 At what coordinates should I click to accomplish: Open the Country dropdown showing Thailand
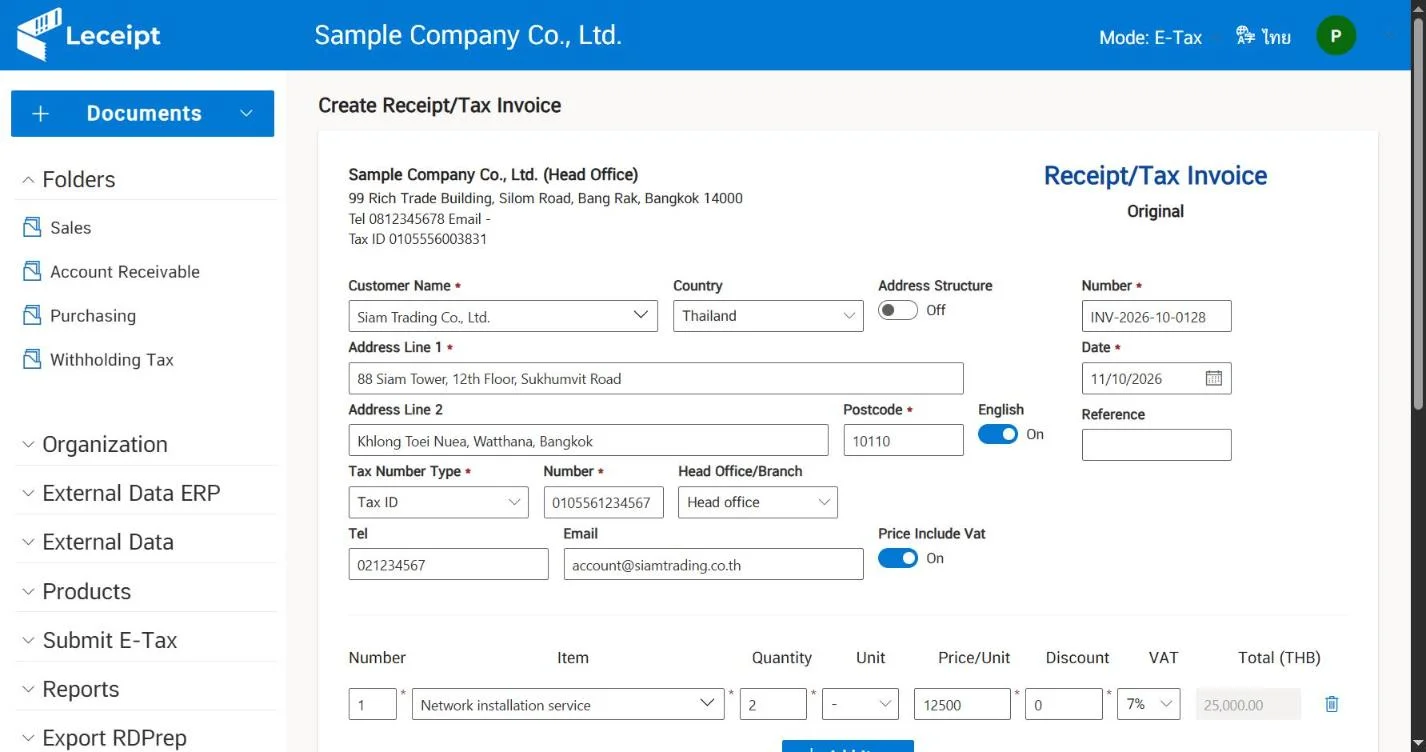(x=768, y=316)
